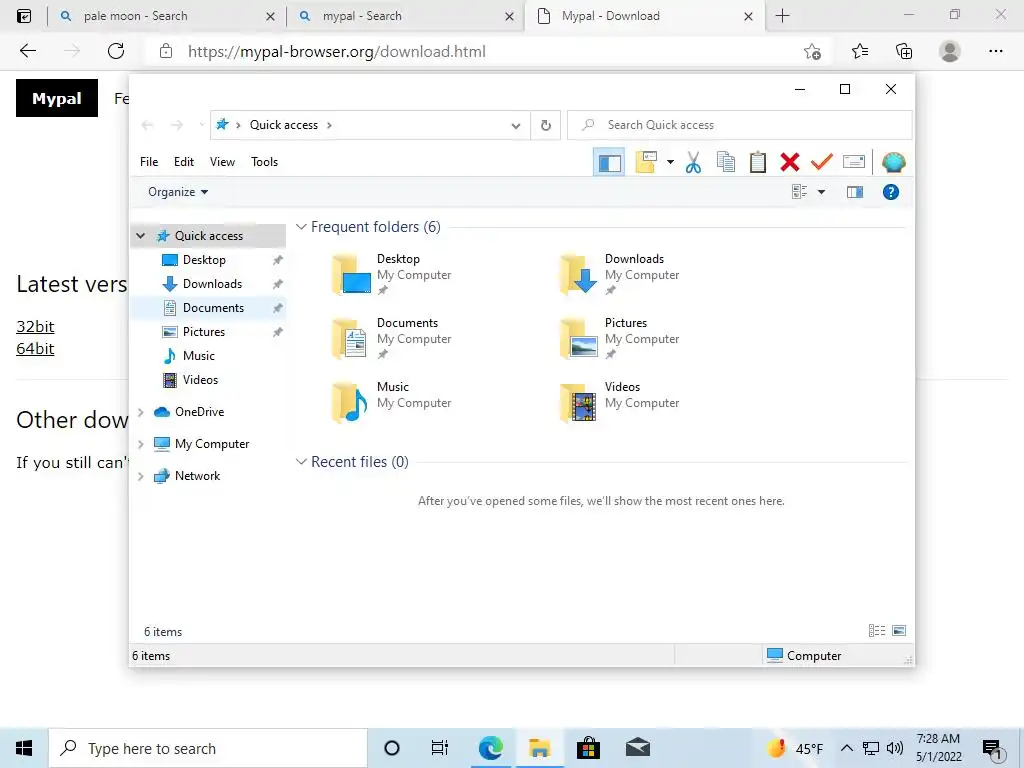Click the blue Help question mark icon

coord(891,192)
